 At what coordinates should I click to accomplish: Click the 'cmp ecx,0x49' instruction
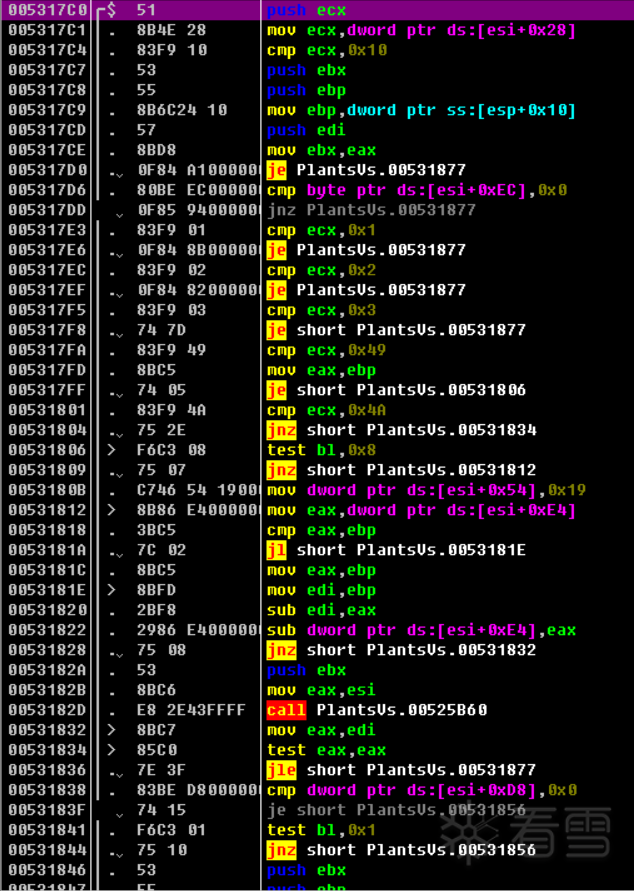pos(327,350)
